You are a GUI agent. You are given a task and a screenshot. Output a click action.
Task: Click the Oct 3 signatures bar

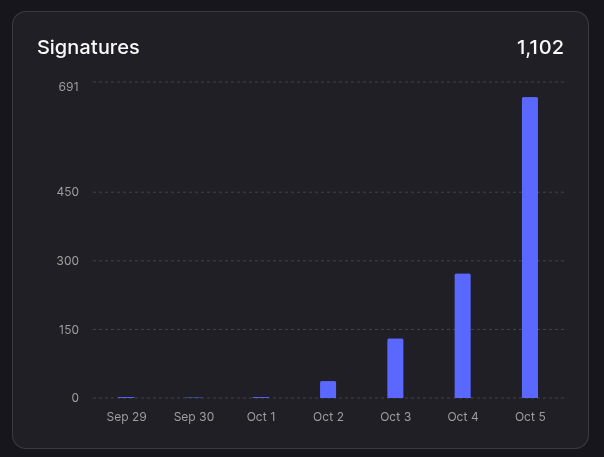395,368
